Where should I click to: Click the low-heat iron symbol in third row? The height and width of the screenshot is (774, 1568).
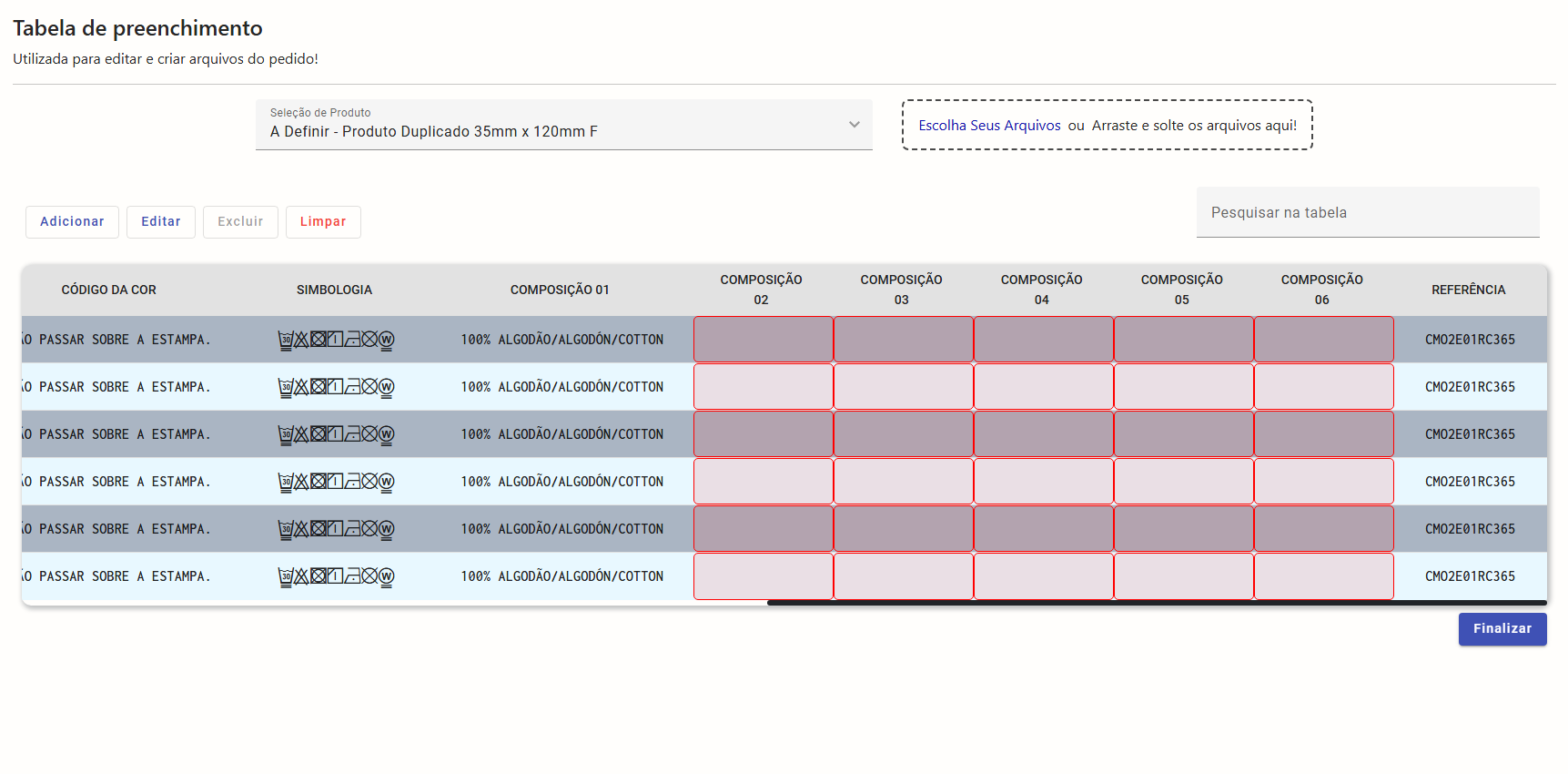(x=352, y=434)
